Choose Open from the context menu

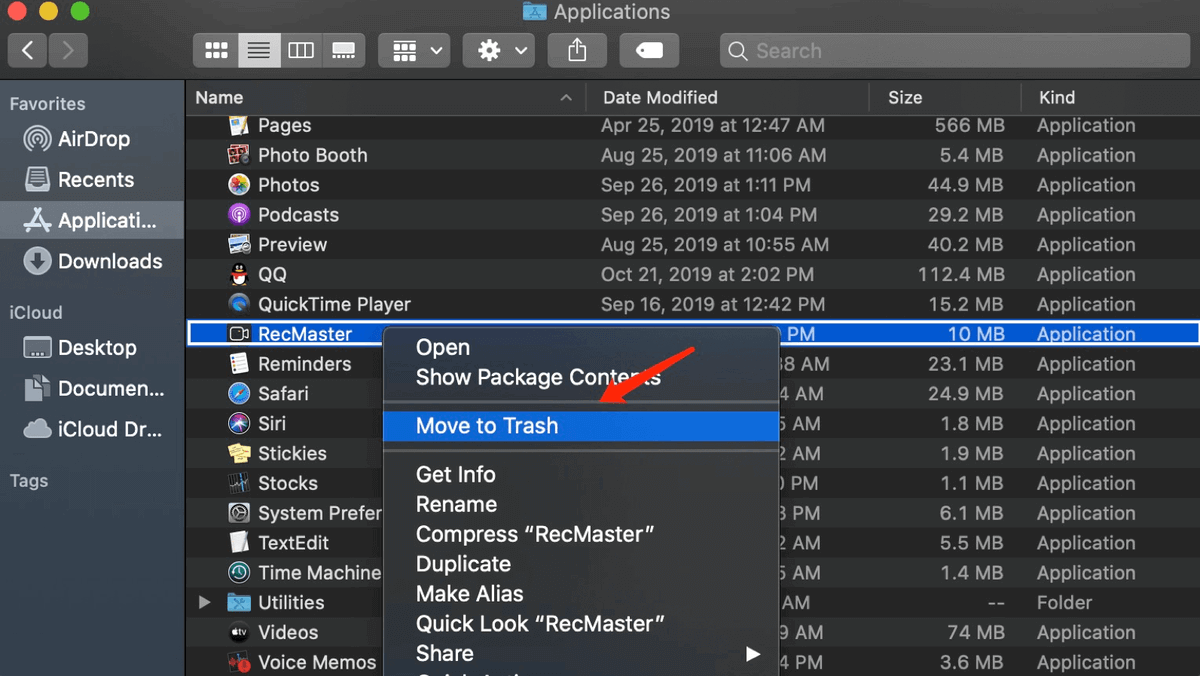pos(581,347)
